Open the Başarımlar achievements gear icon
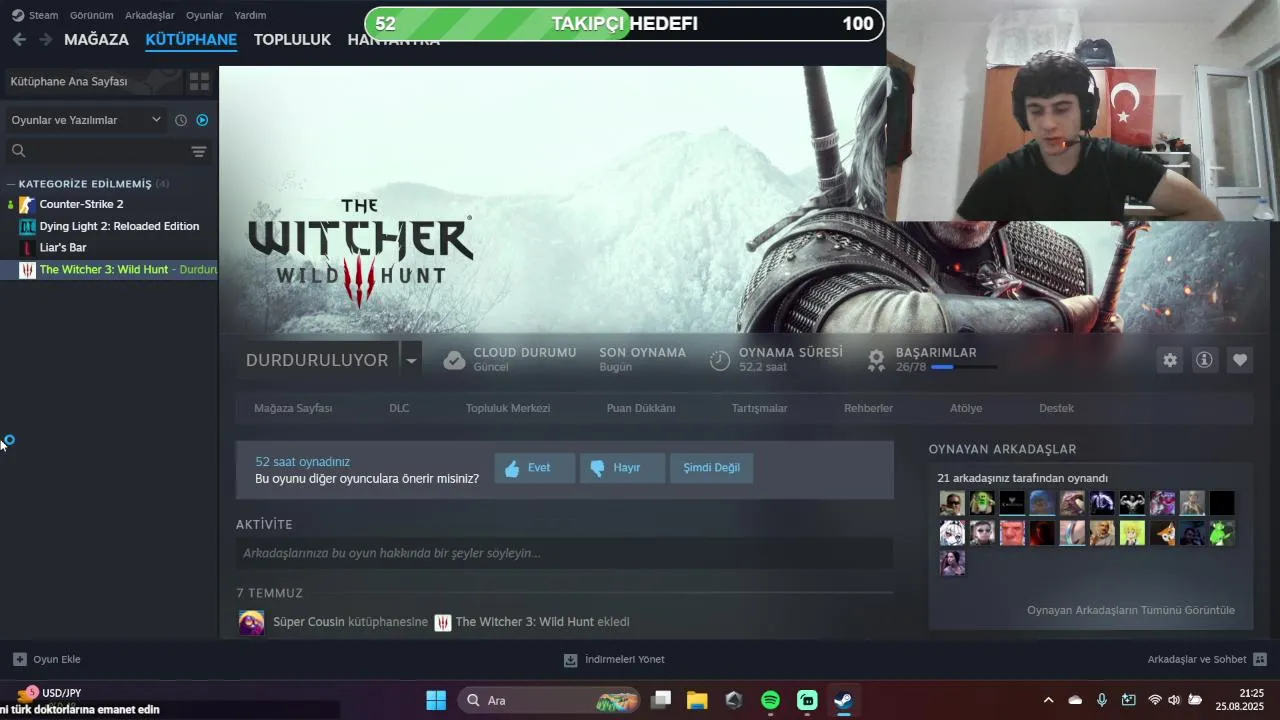1280x720 pixels. point(876,360)
